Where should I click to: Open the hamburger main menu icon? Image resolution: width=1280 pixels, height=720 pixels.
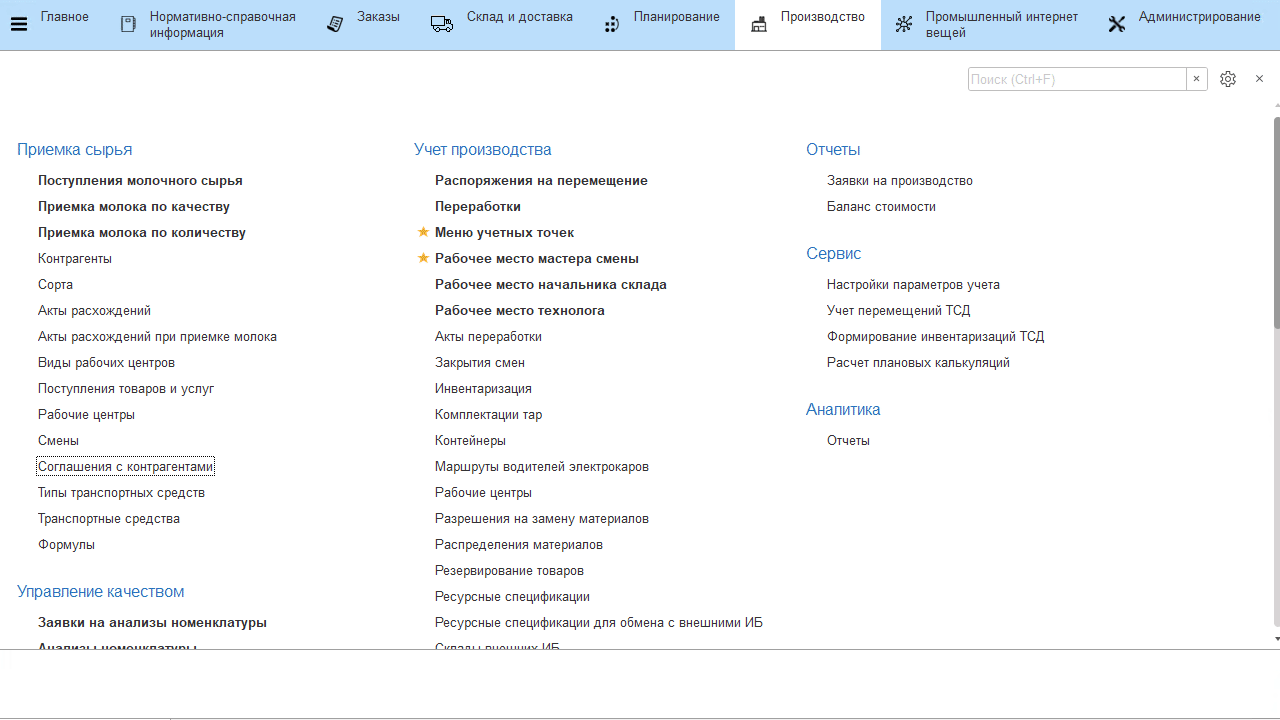coord(18,24)
